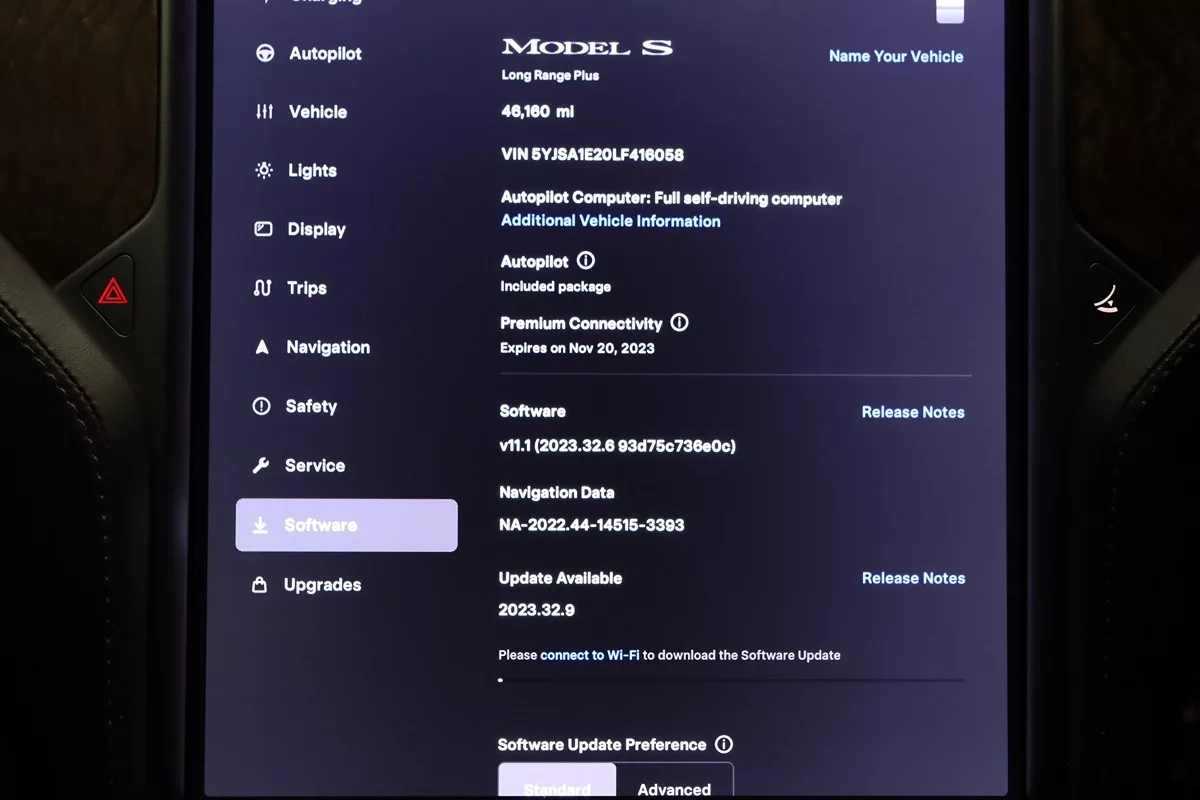Screen dimensions: 1200x800
Task: Show Software Update Preference info icon
Action: (x=724, y=744)
